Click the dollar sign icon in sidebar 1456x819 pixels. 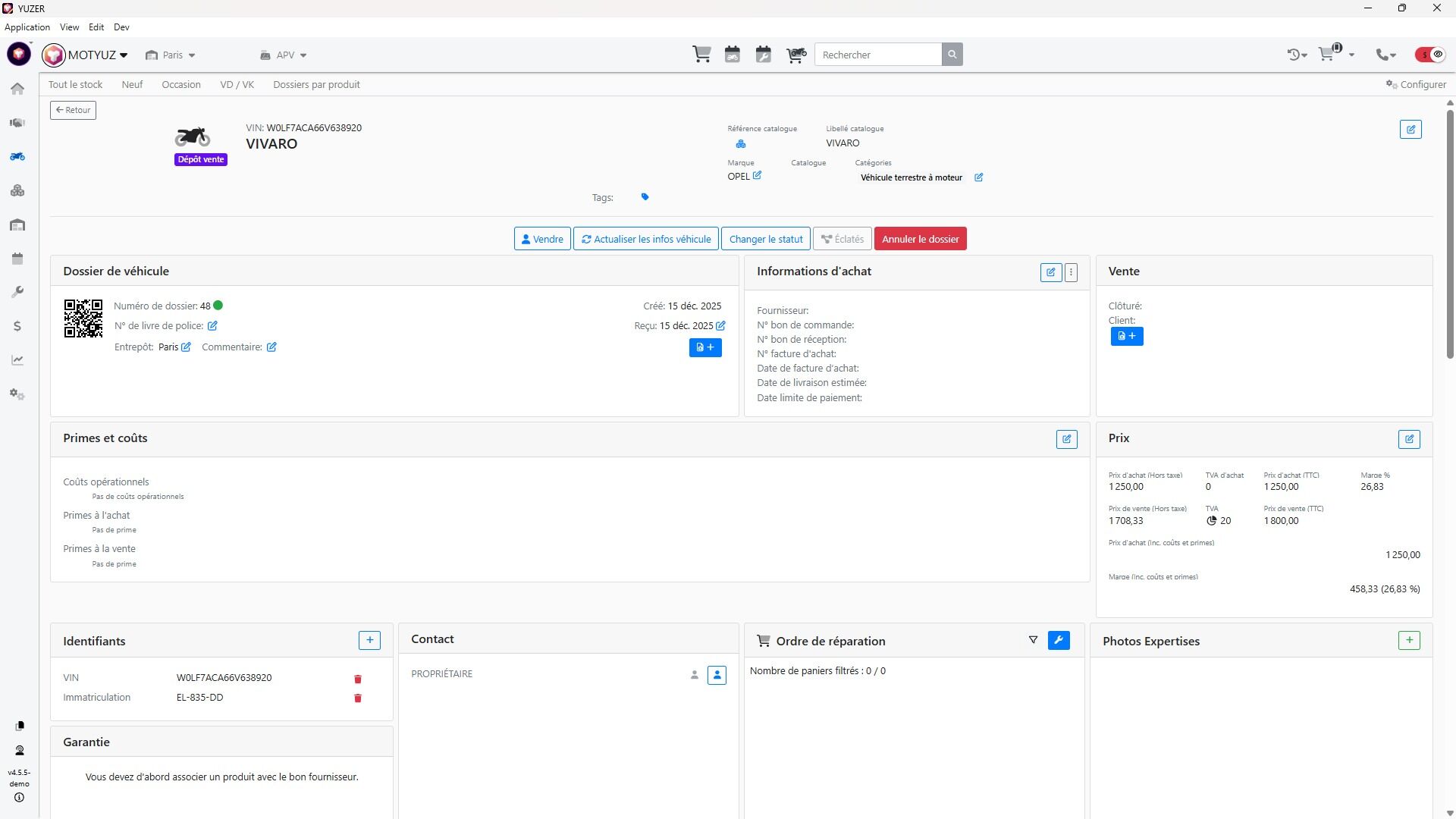point(17,326)
